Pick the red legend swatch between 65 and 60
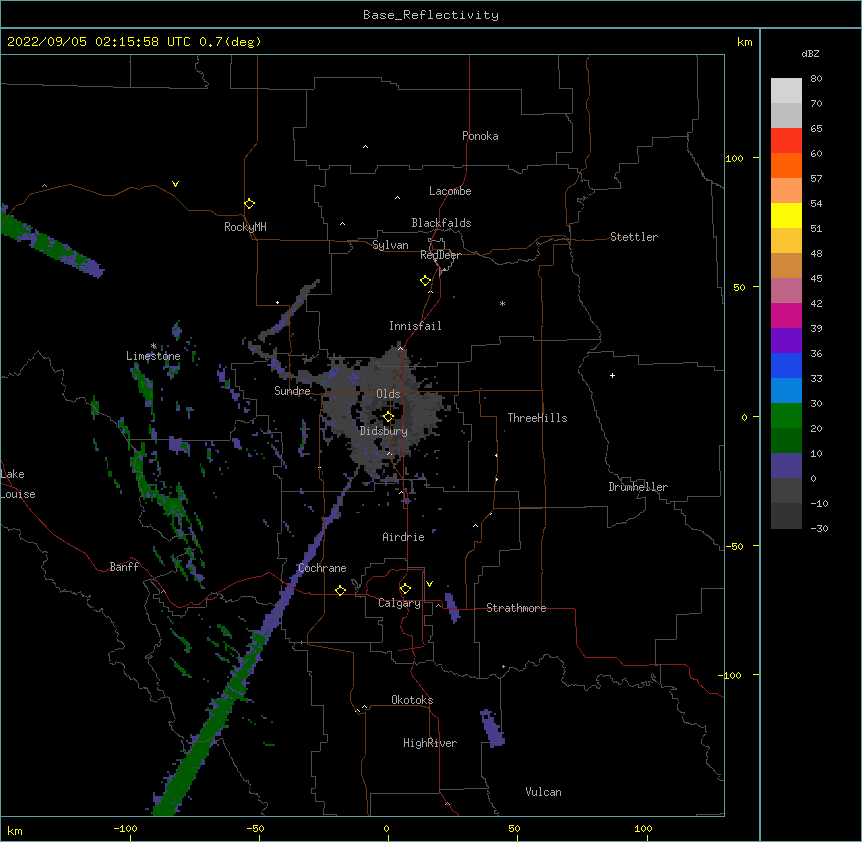Screen dimensions: 862x842 coord(786,140)
